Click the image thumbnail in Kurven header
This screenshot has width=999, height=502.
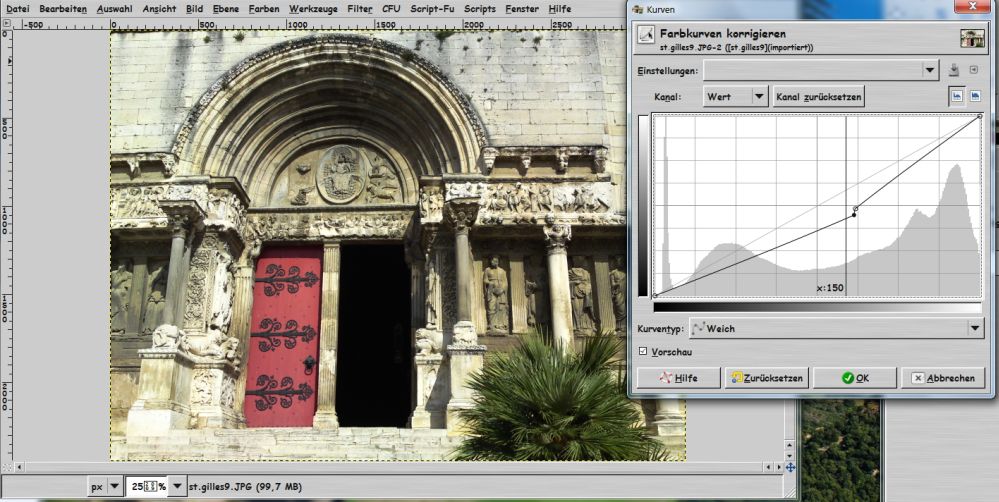point(972,38)
